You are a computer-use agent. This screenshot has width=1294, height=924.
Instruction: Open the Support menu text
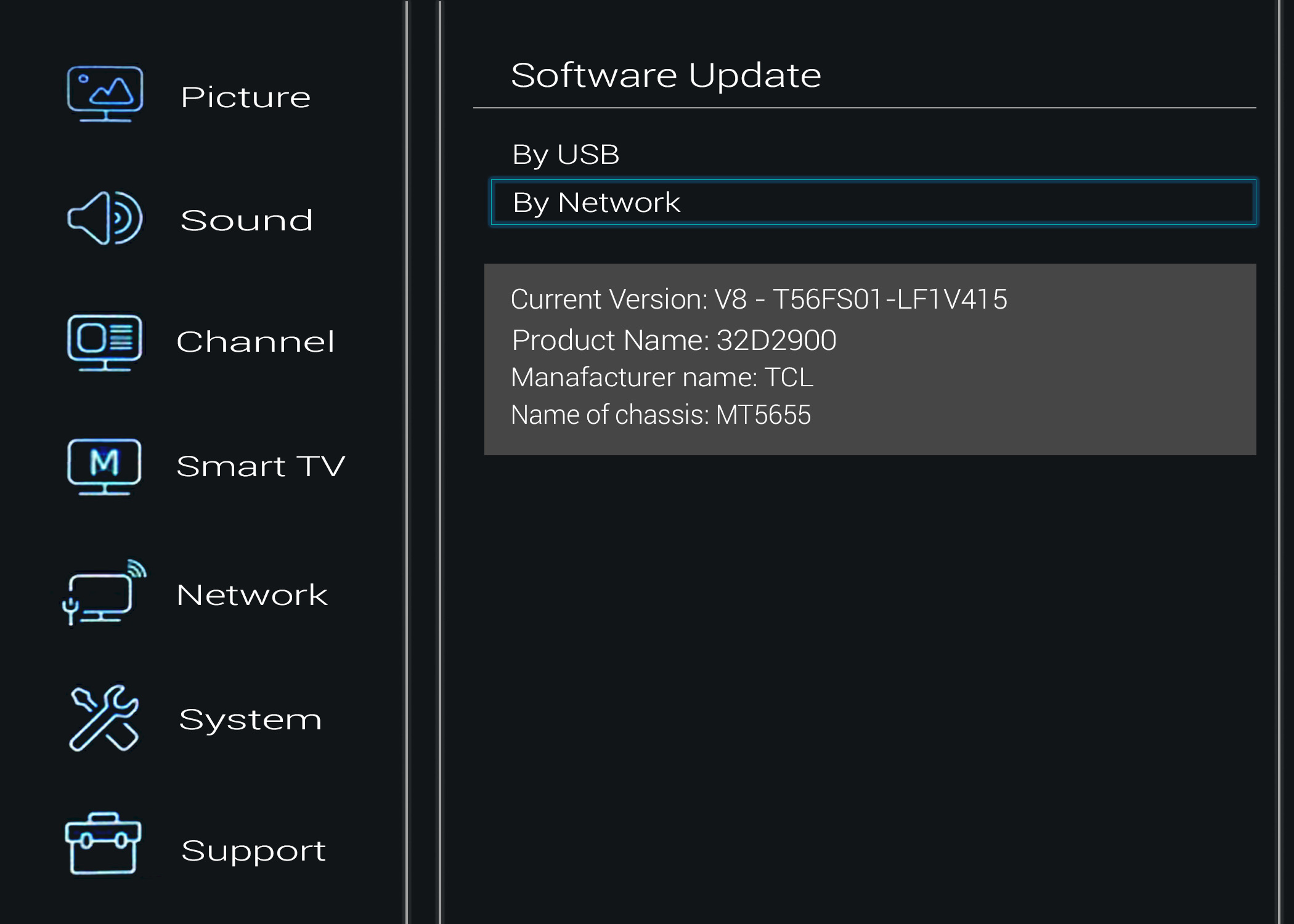(x=253, y=852)
